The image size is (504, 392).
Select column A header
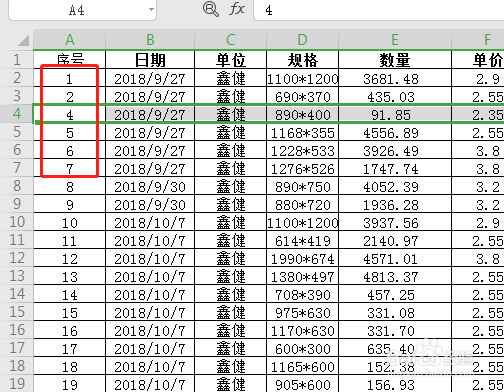69,40
